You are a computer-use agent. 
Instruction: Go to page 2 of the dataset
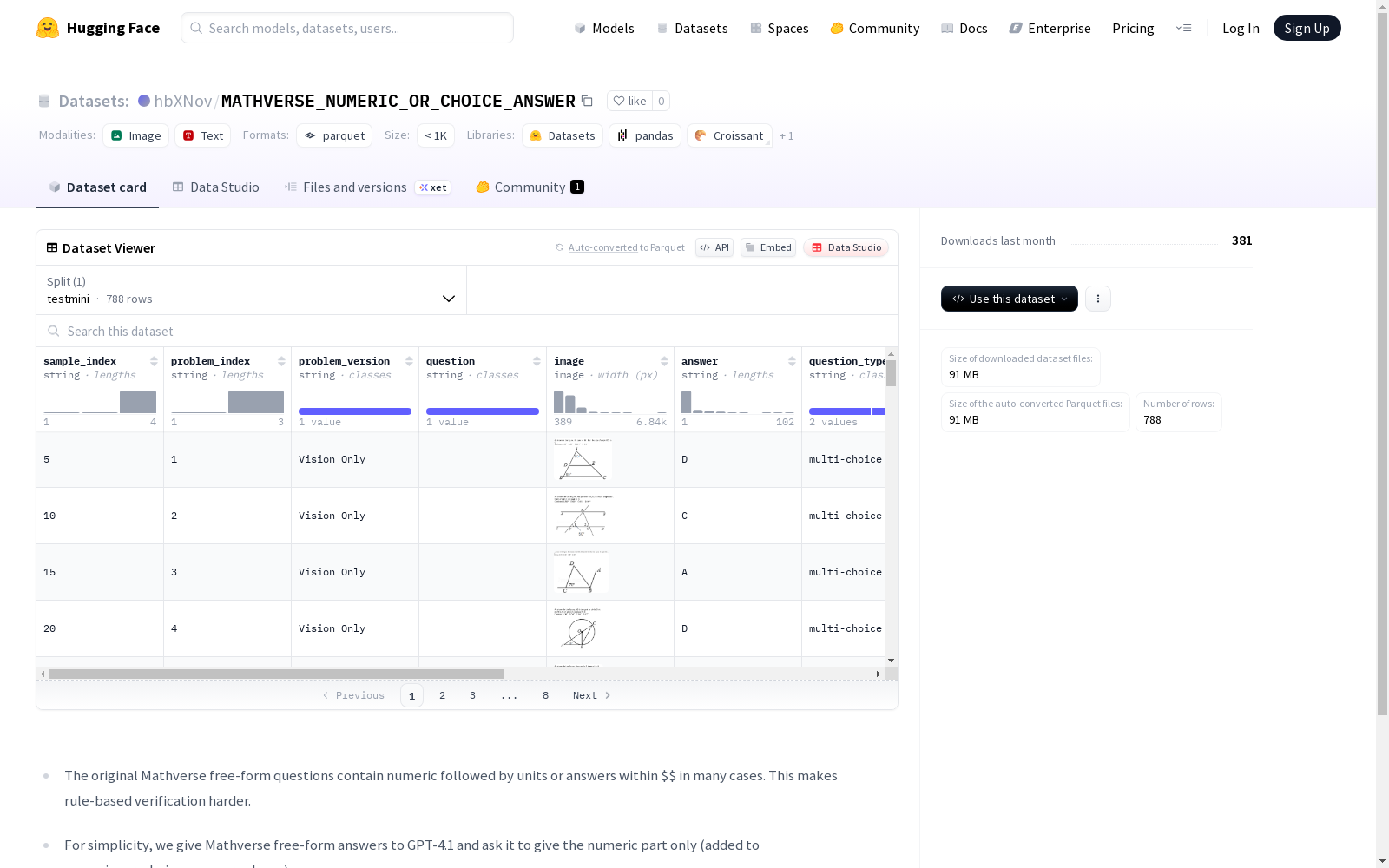click(443, 695)
